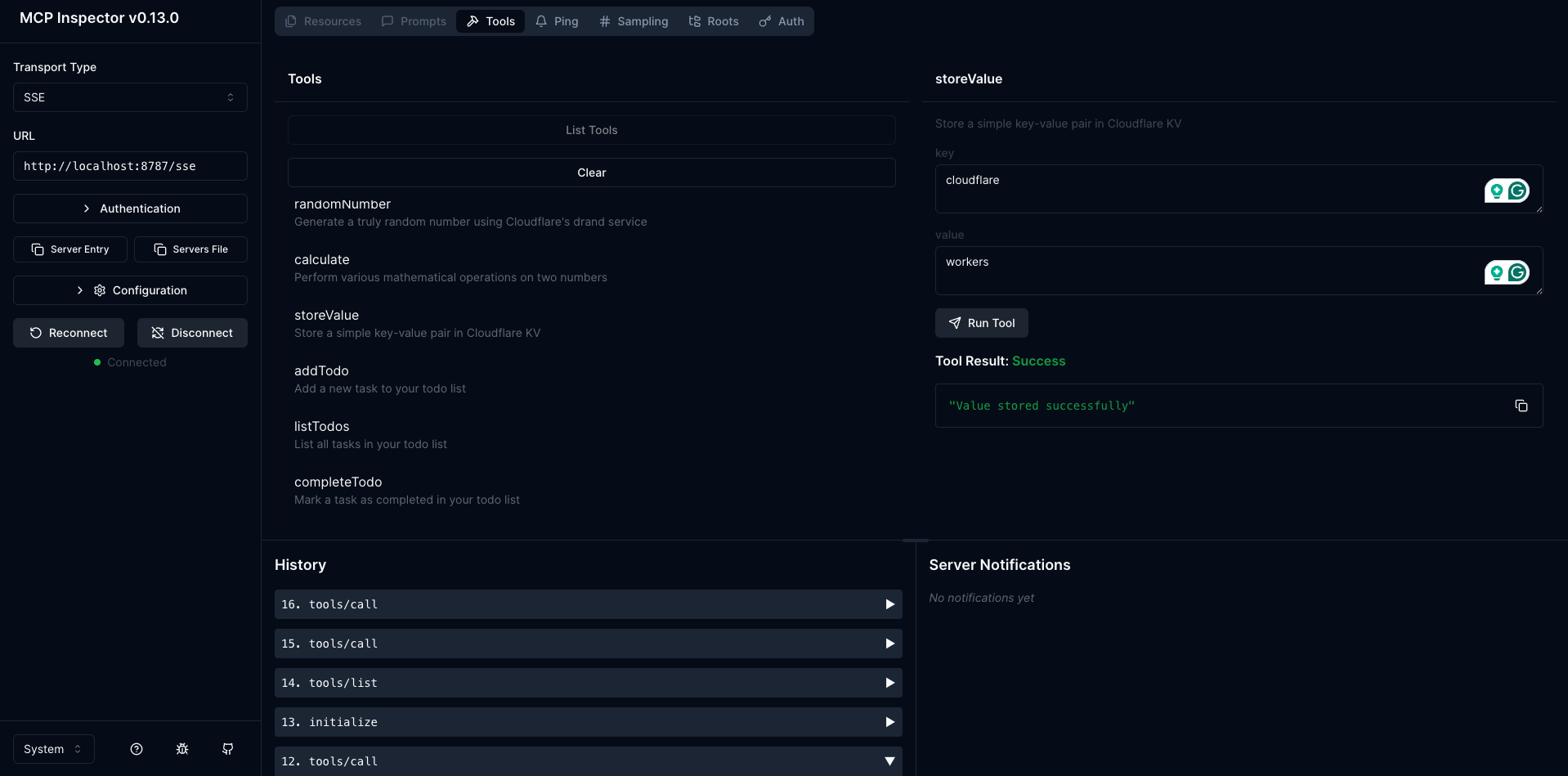Click Grammarly icon in the key field
1568x776 pixels.
click(1518, 191)
